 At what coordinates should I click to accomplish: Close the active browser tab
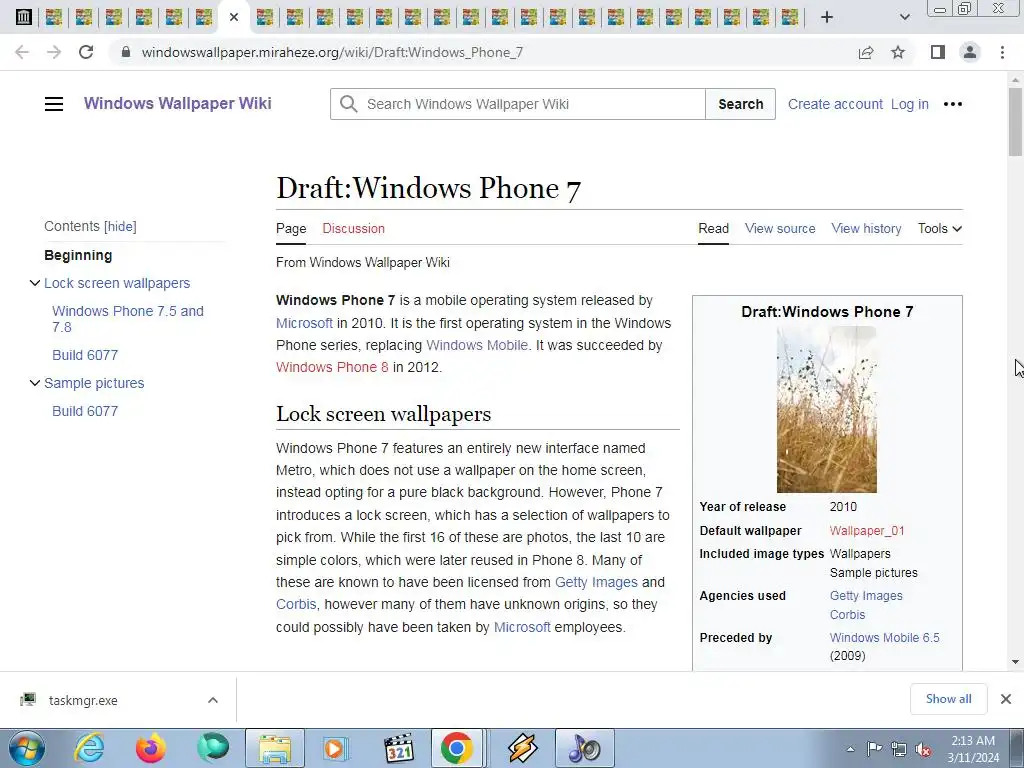(x=234, y=17)
